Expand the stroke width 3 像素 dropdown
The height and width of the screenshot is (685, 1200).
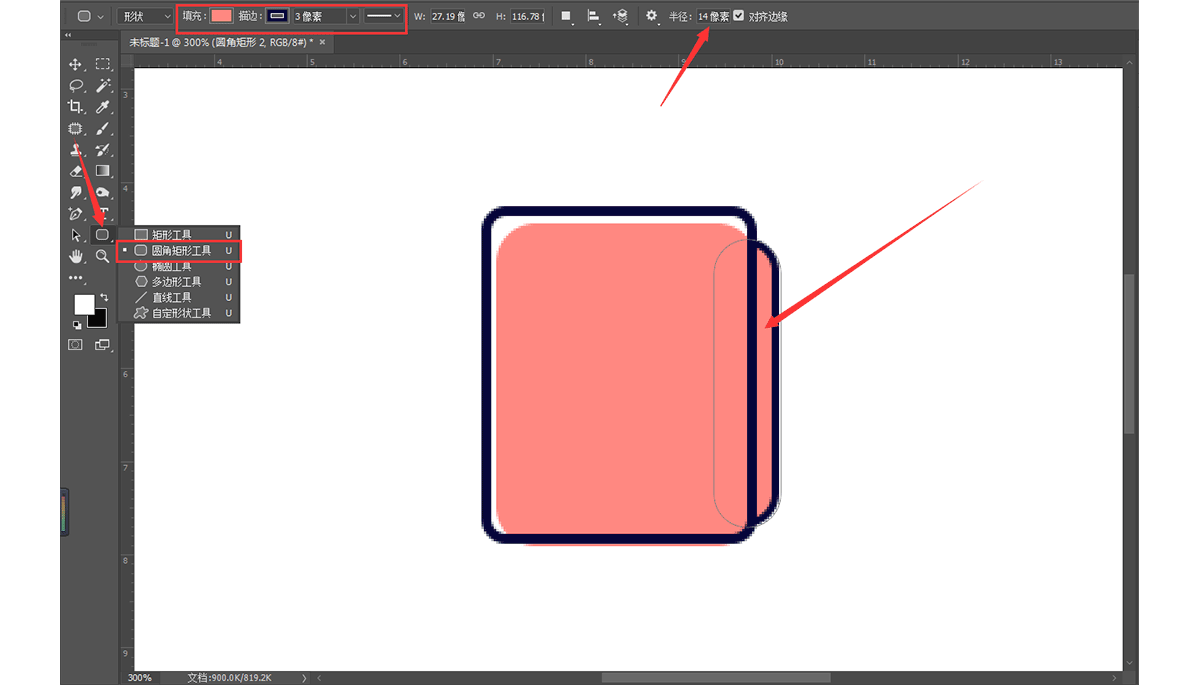click(x=352, y=16)
